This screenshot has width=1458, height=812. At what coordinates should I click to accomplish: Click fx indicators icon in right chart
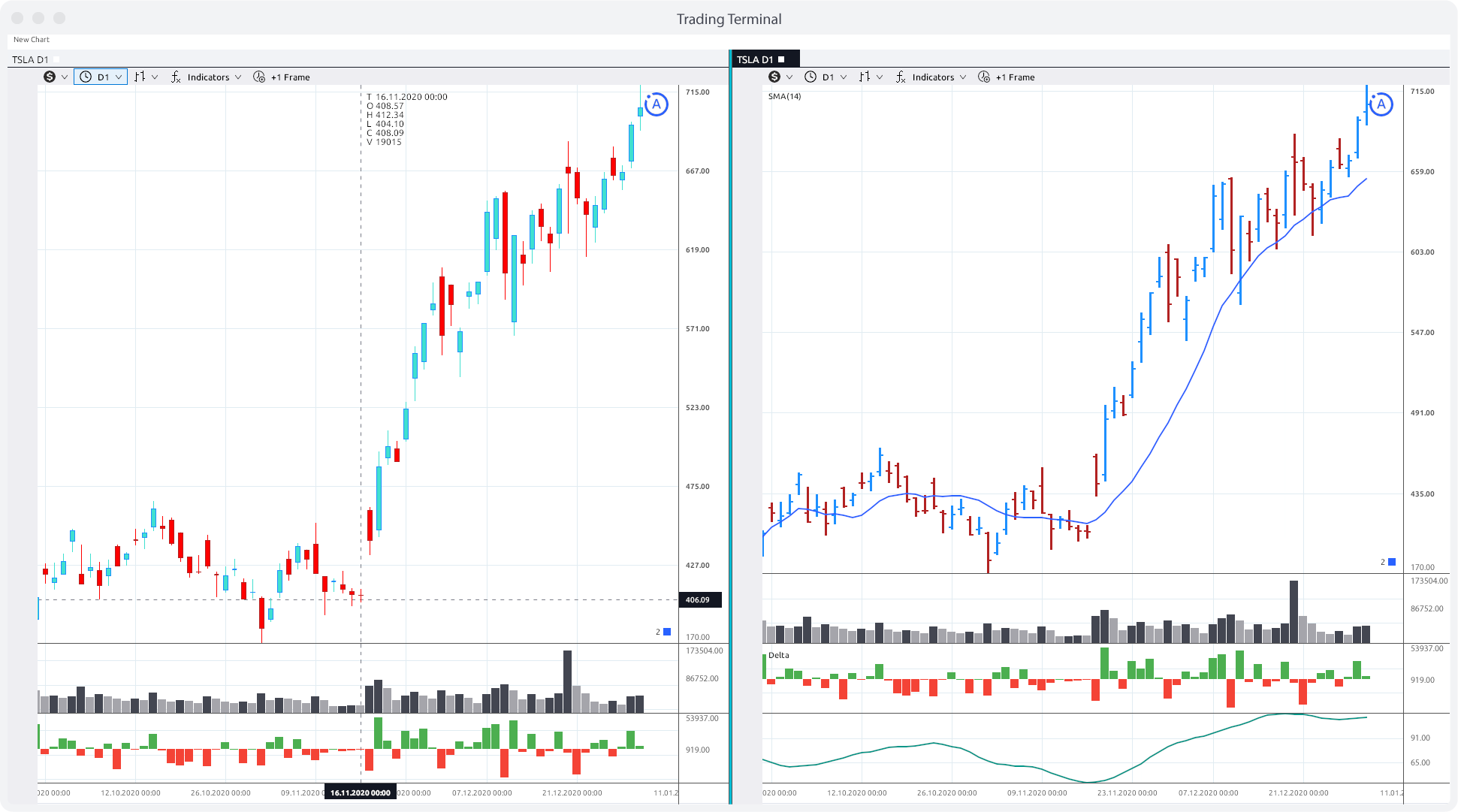pos(901,77)
